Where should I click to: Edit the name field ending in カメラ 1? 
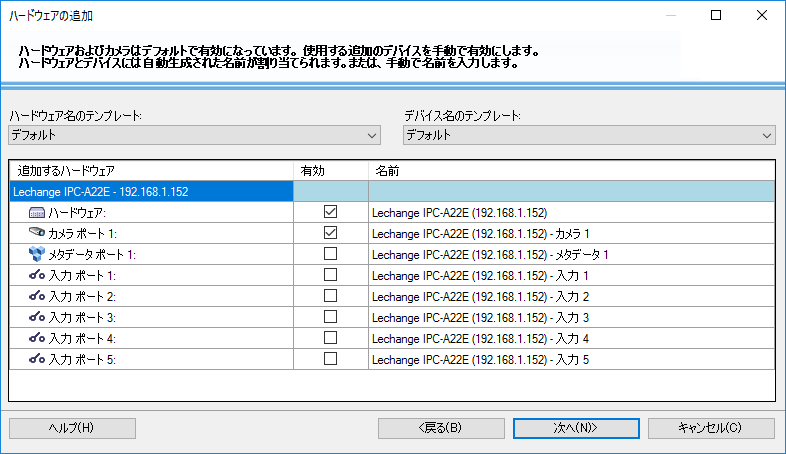pos(571,234)
